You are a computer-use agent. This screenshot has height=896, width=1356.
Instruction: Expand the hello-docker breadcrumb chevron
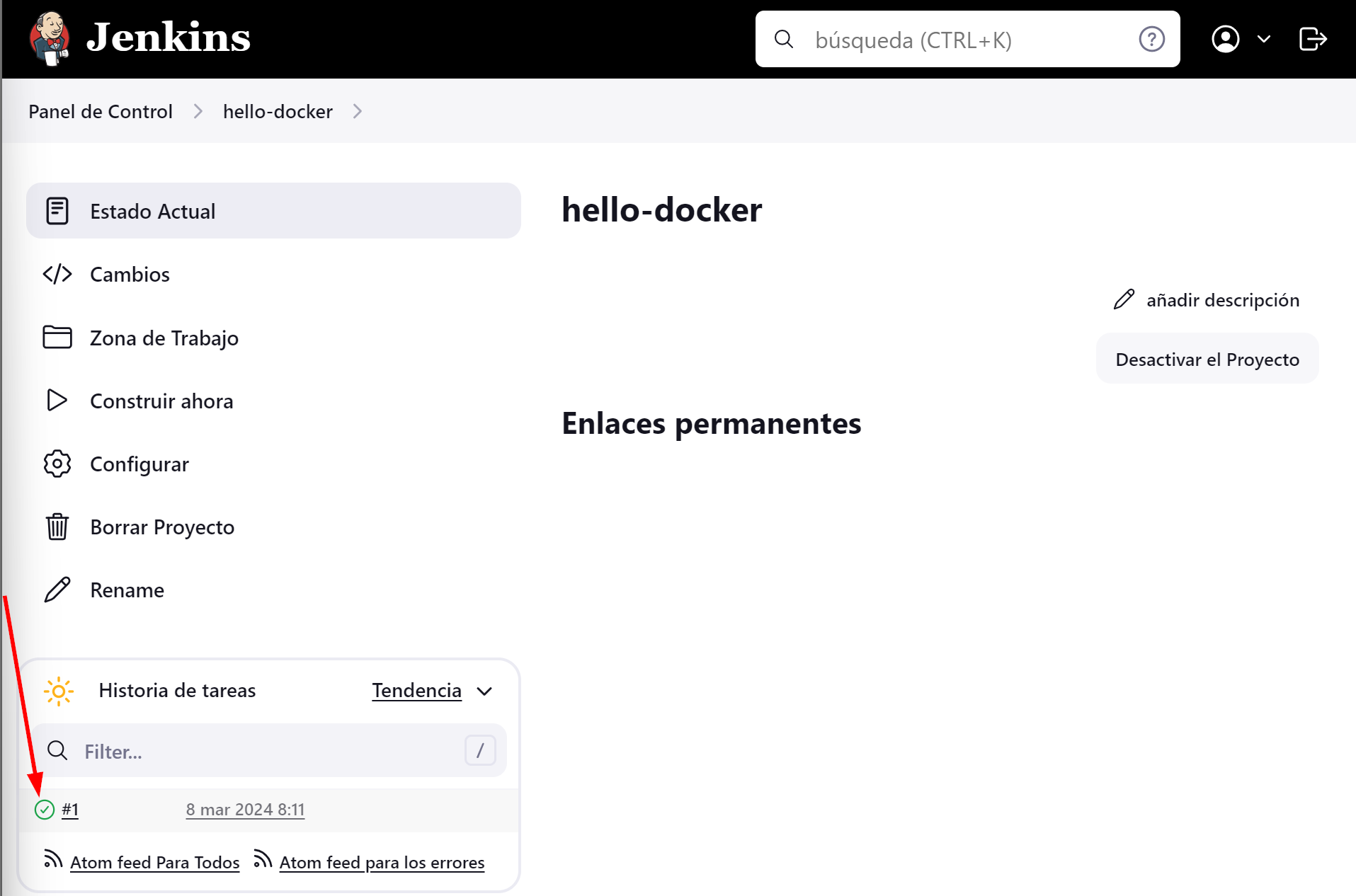(358, 111)
